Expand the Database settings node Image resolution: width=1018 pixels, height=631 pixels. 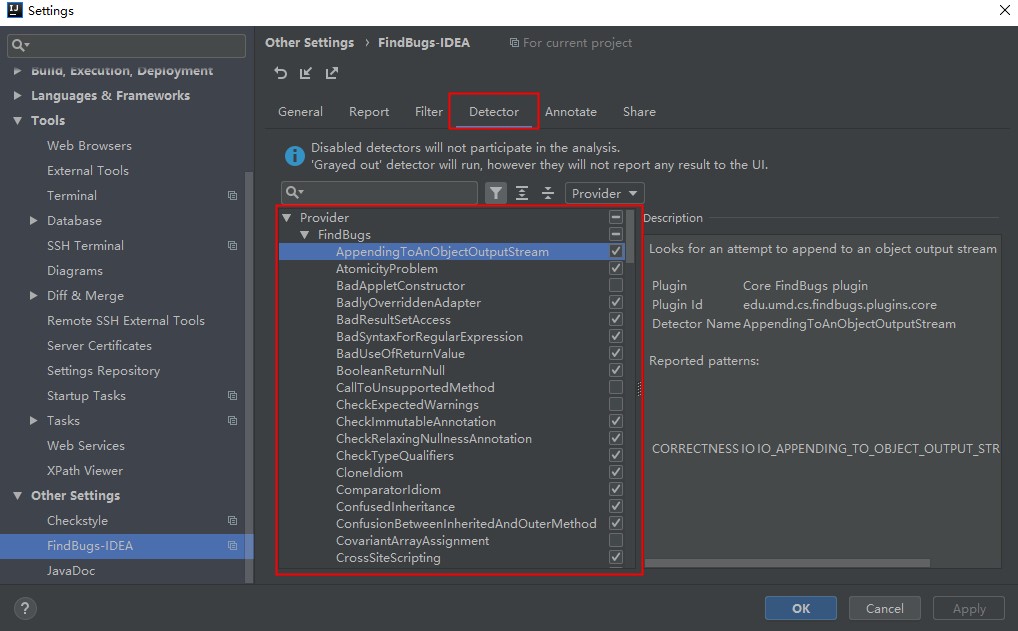tap(34, 221)
